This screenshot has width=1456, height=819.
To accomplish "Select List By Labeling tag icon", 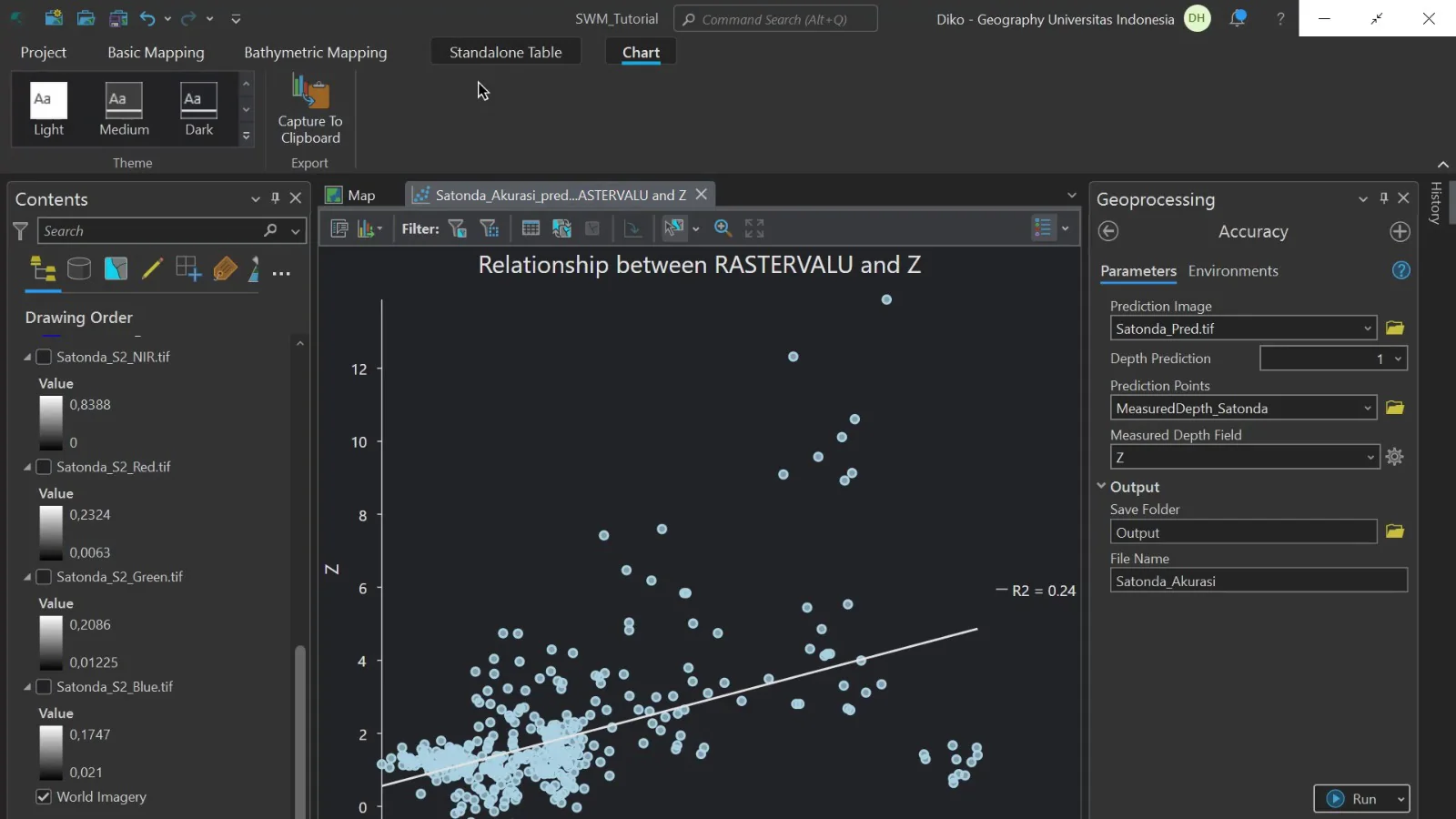I will [225, 268].
